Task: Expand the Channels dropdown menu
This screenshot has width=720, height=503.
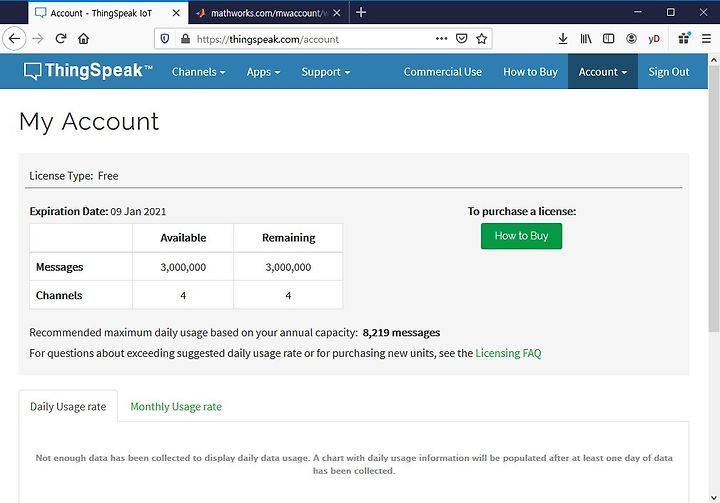Action: click(198, 72)
